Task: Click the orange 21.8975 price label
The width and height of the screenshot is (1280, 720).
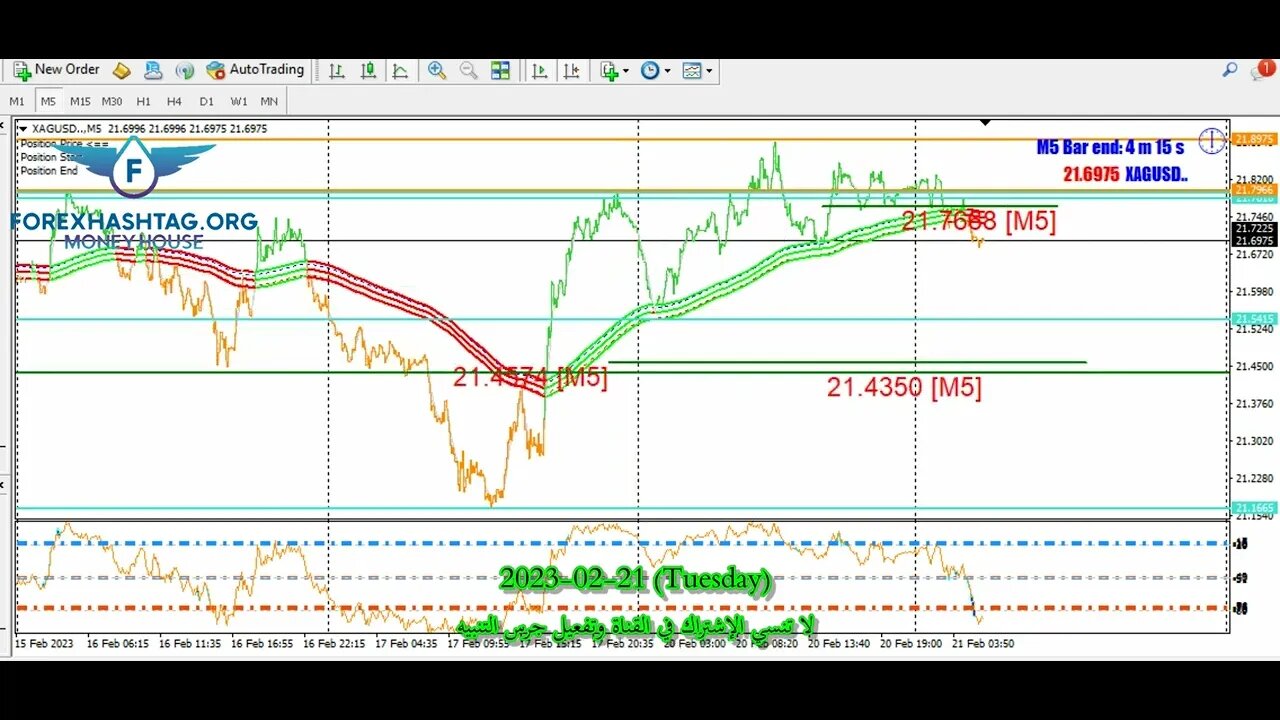Action: [1253, 139]
